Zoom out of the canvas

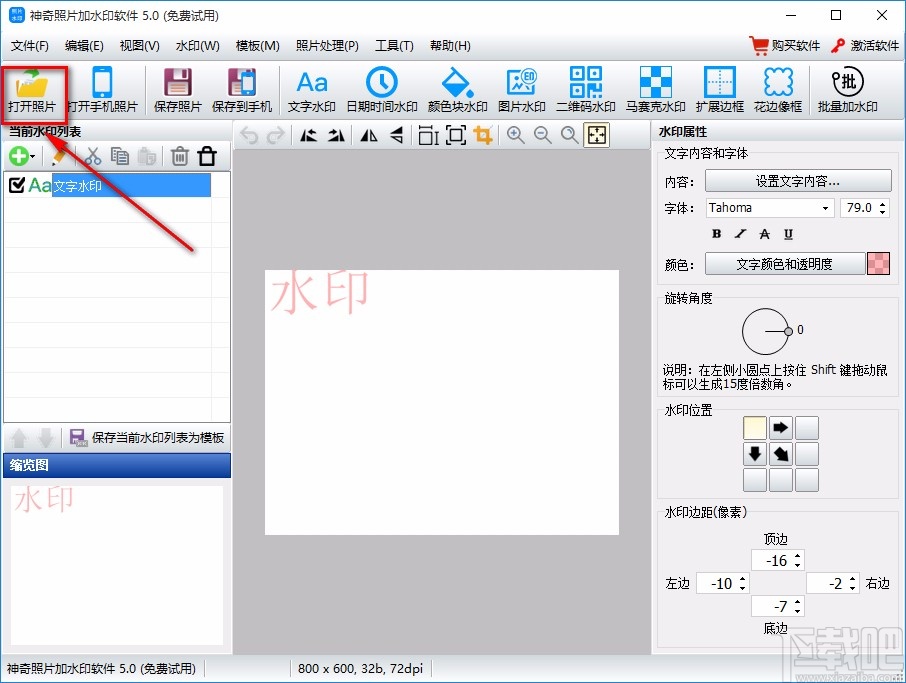pos(543,135)
